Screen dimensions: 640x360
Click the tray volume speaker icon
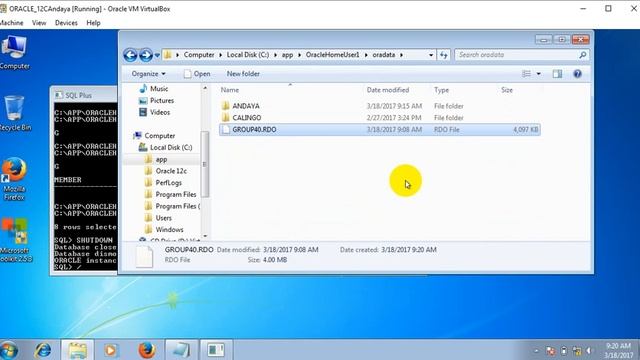[x=589, y=351]
